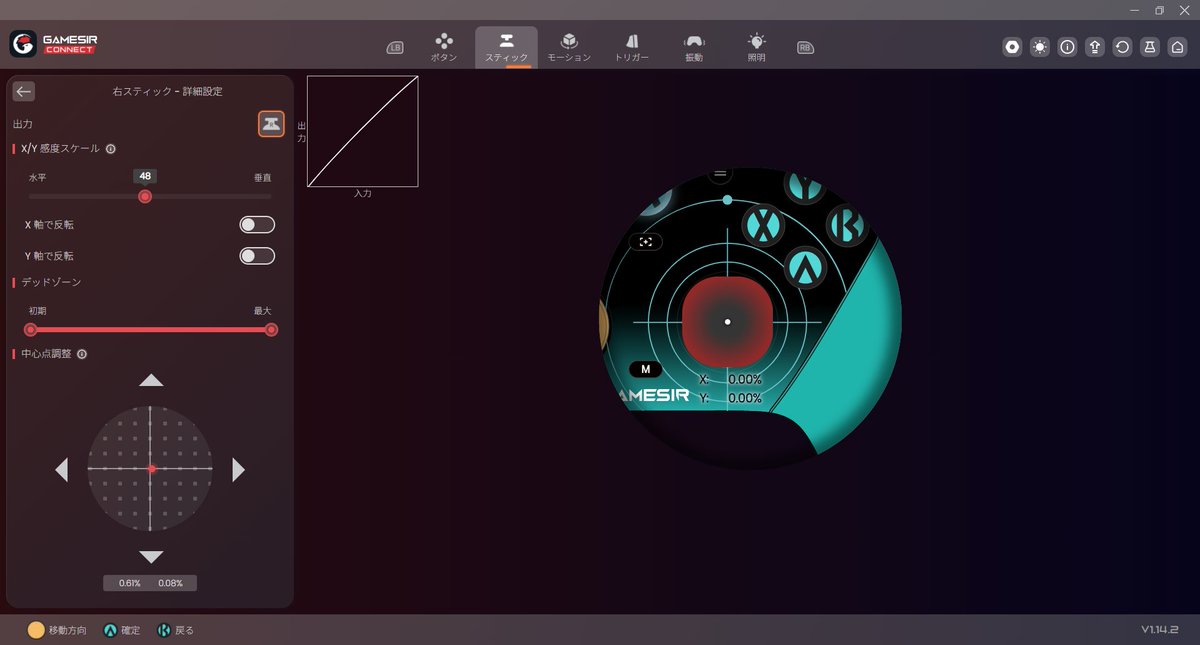Click the dead zone 初期 slider handle

(x=30, y=329)
